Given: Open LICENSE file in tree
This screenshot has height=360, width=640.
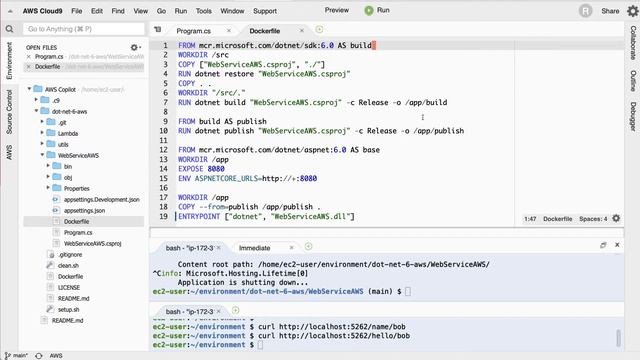Looking at the screenshot, I should 69,287.
